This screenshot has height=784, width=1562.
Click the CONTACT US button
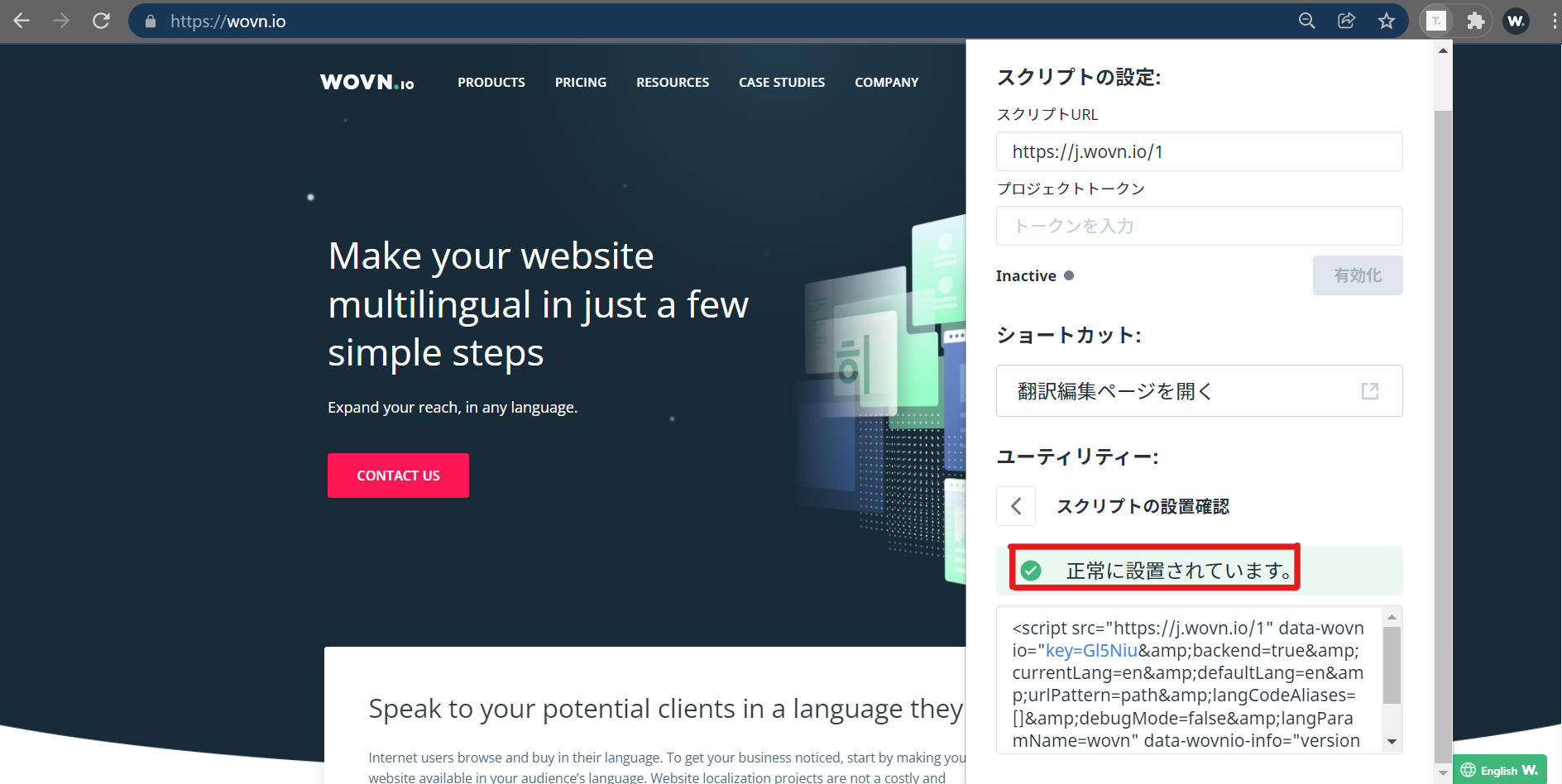click(x=398, y=476)
